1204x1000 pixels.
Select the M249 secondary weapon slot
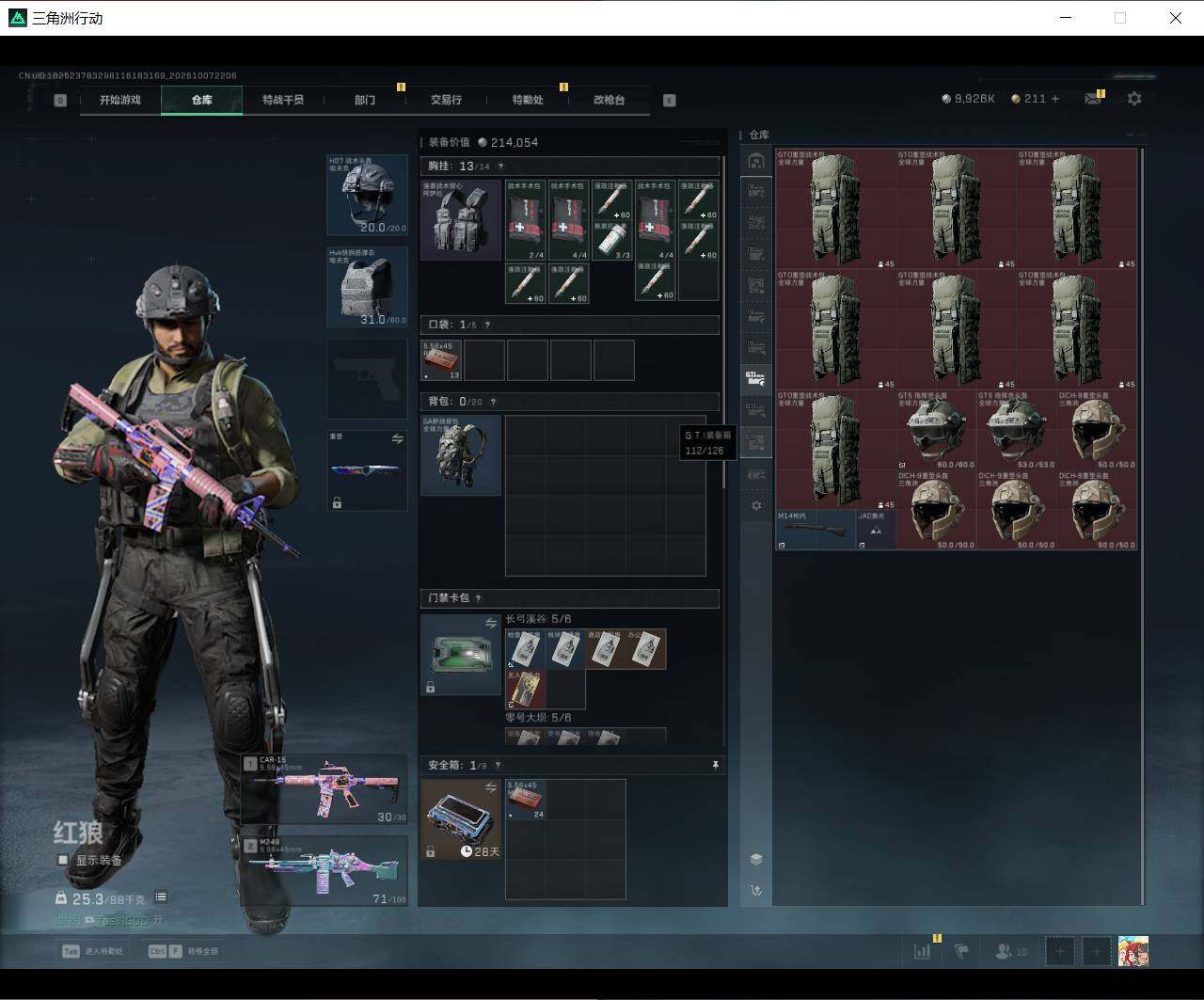tap(325, 870)
